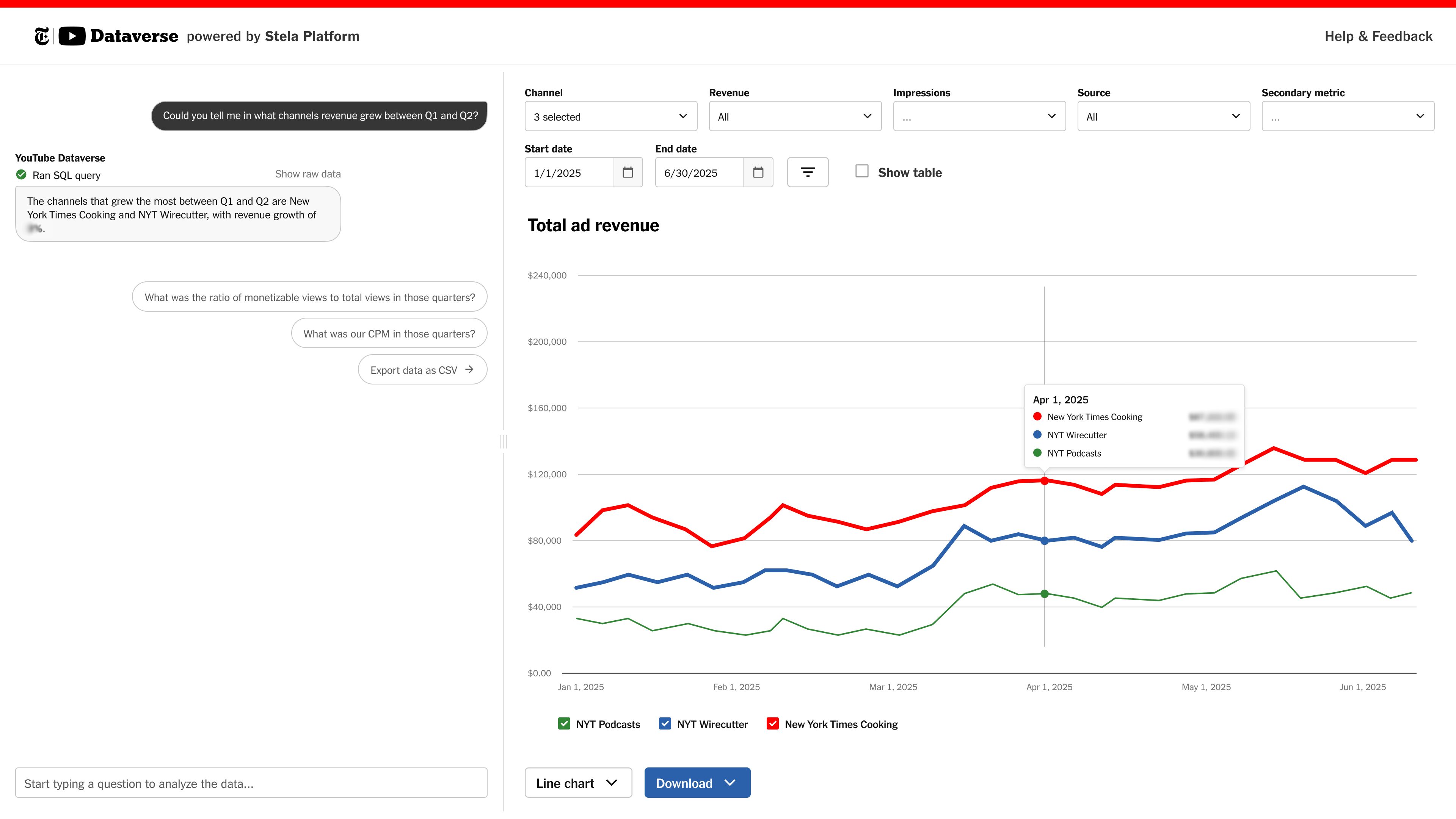Open the Secondary metric dropdown
Viewport: 1456px width, 819px height.
1348,116
